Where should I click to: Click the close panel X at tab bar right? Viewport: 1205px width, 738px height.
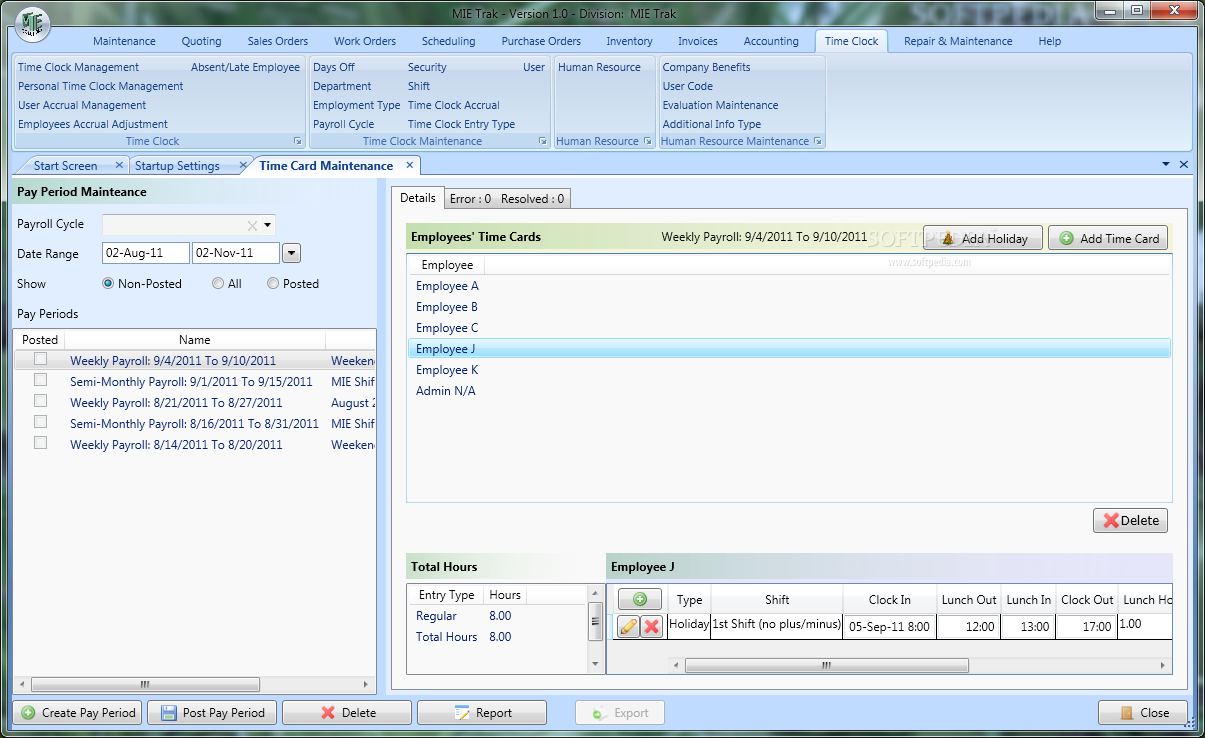point(1184,164)
